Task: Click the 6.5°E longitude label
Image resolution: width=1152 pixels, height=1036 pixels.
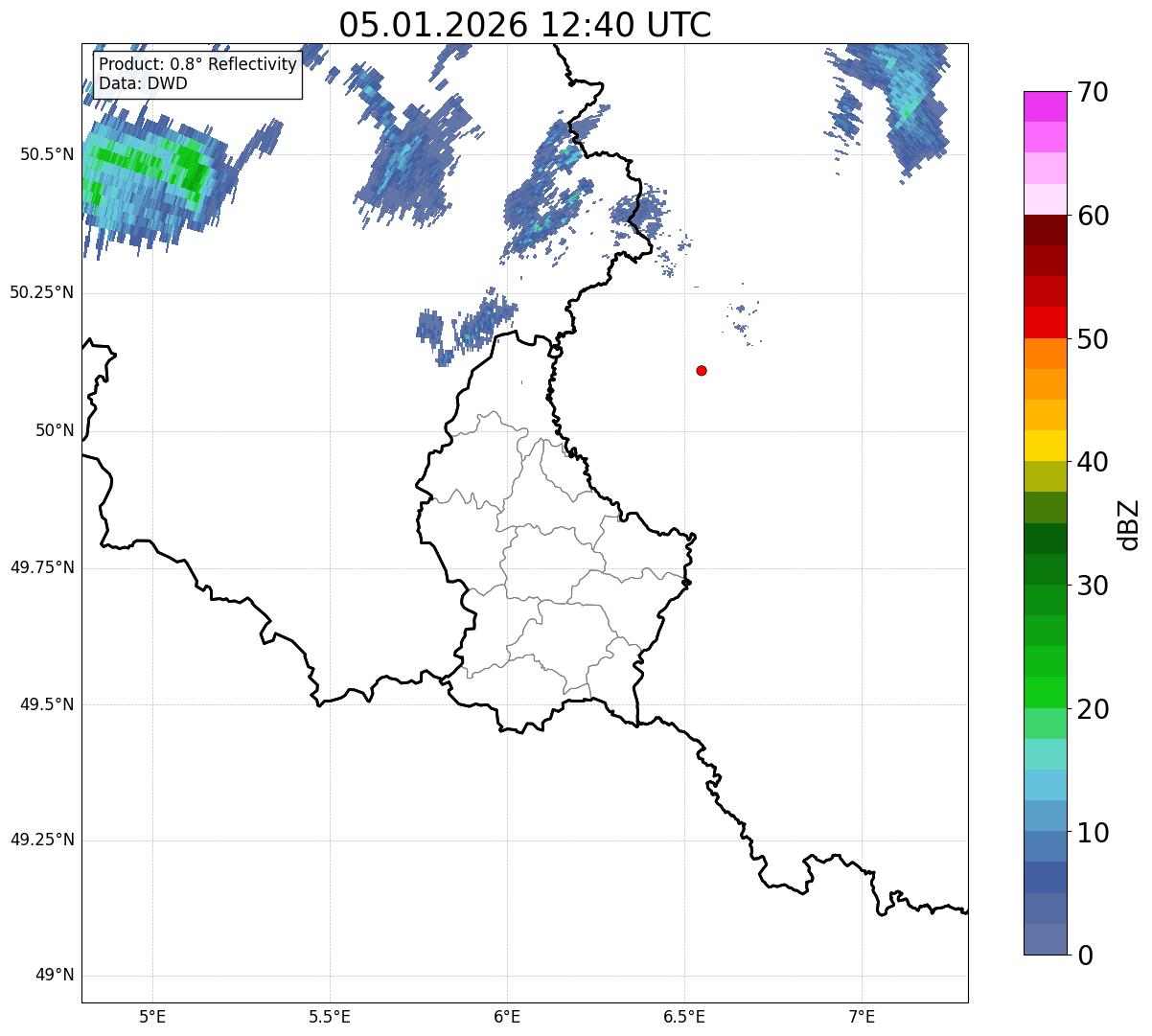Action: pyautogui.click(x=684, y=1016)
